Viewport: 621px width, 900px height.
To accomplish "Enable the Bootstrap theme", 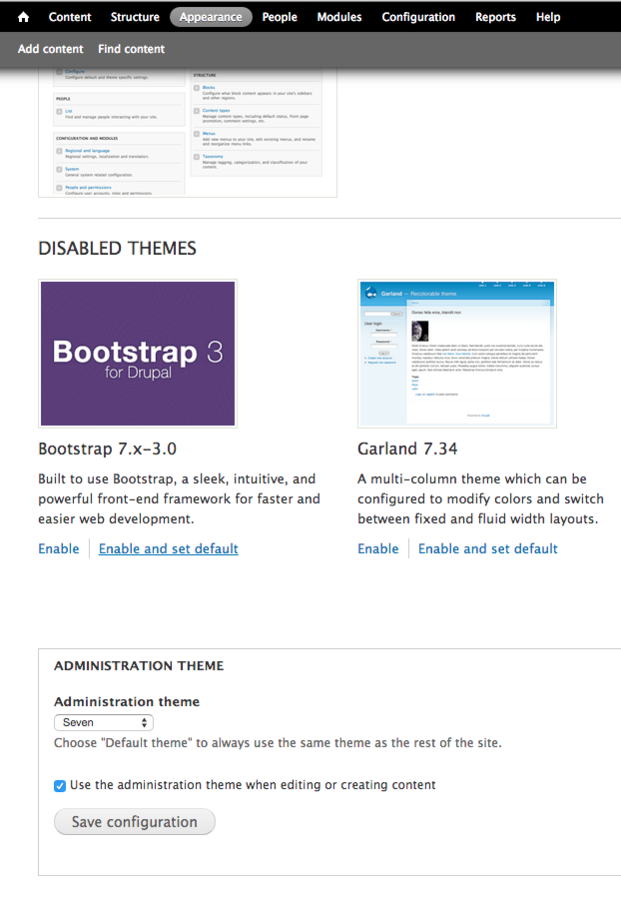I will (59, 549).
